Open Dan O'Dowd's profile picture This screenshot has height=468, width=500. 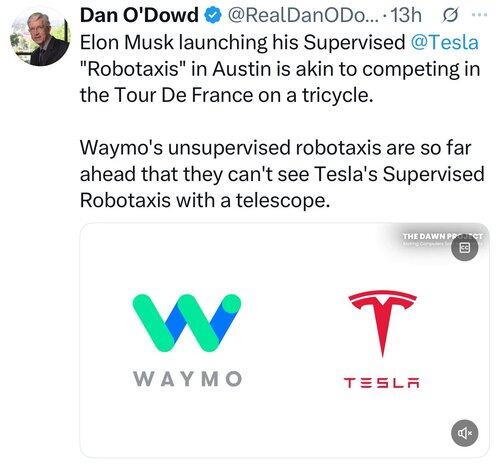click(40, 37)
